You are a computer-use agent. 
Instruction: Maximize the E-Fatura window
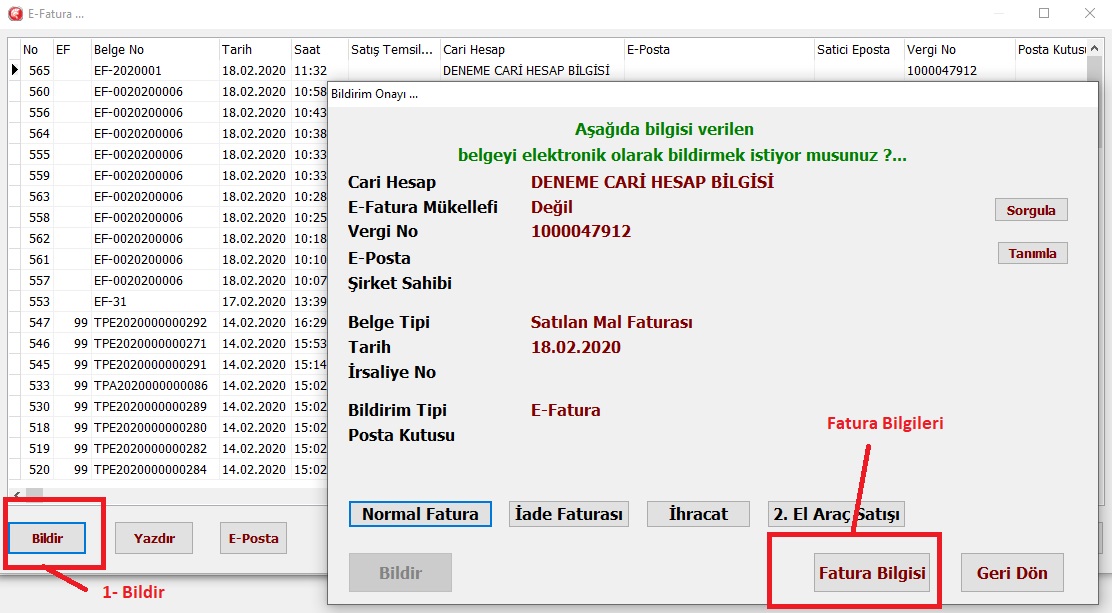(1044, 14)
